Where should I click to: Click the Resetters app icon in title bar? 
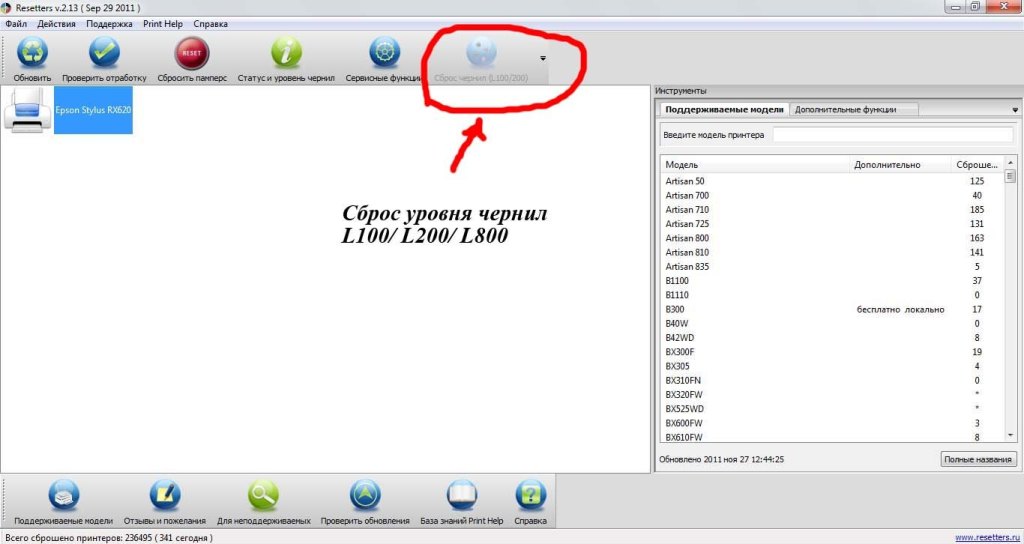[7, 7]
